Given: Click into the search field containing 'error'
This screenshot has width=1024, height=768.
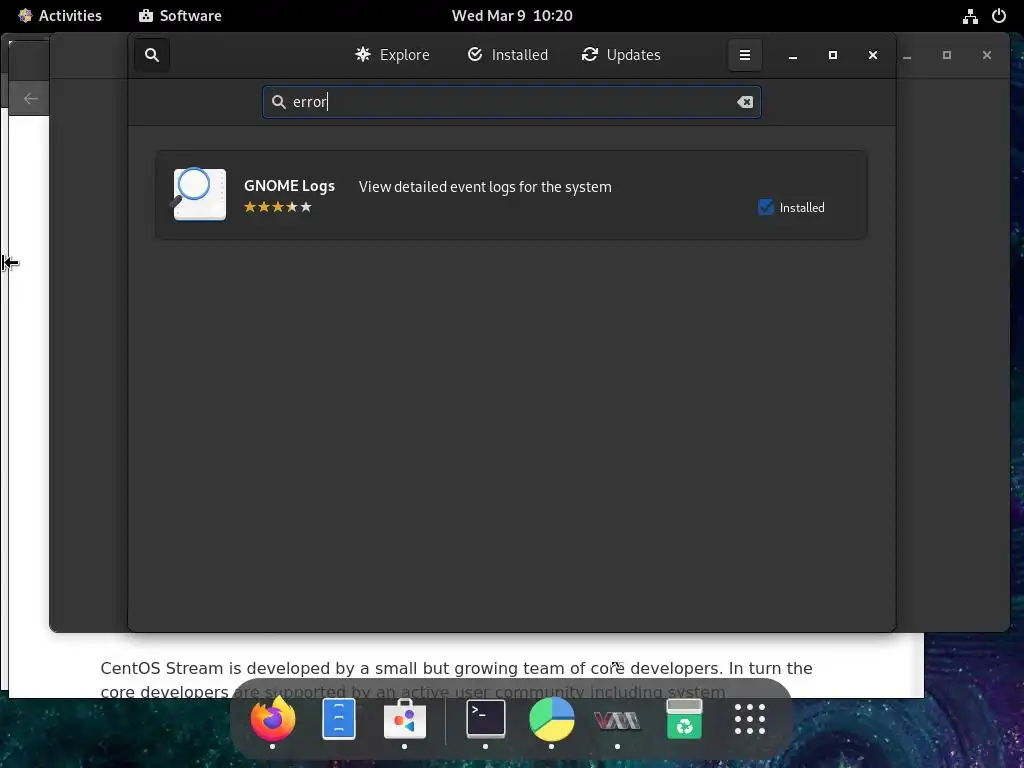Looking at the screenshot, I should tap(511, 102).
